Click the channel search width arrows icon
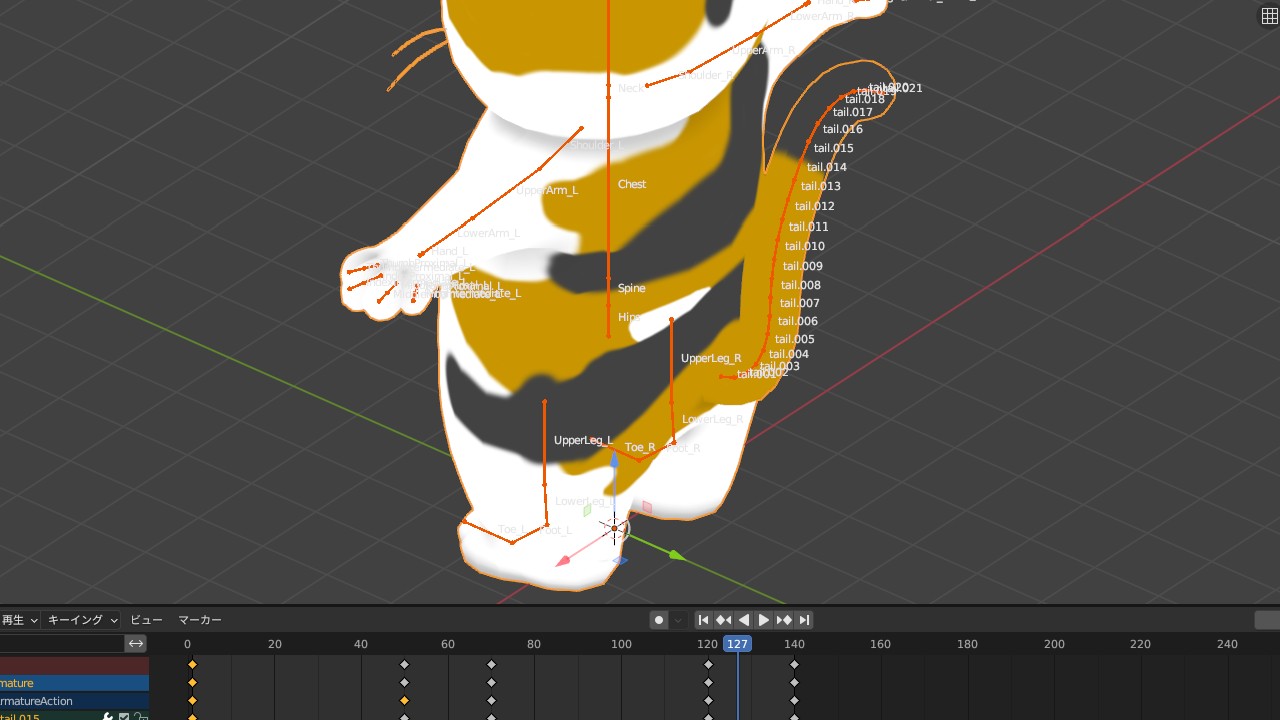The image size is (1280, 720). (x=136, y=643)
